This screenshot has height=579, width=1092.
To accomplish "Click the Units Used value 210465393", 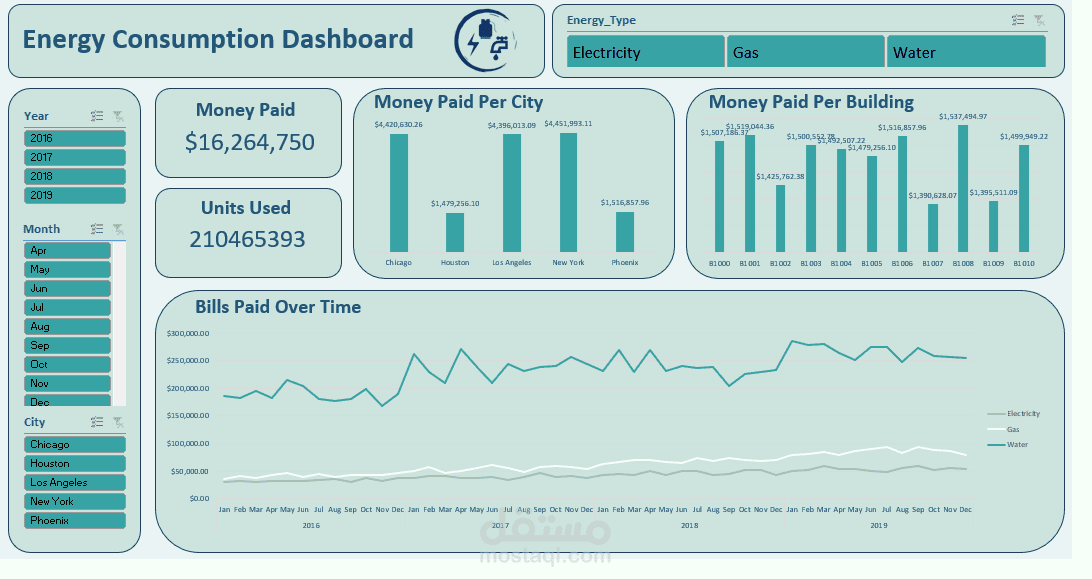I will point(247,239).
